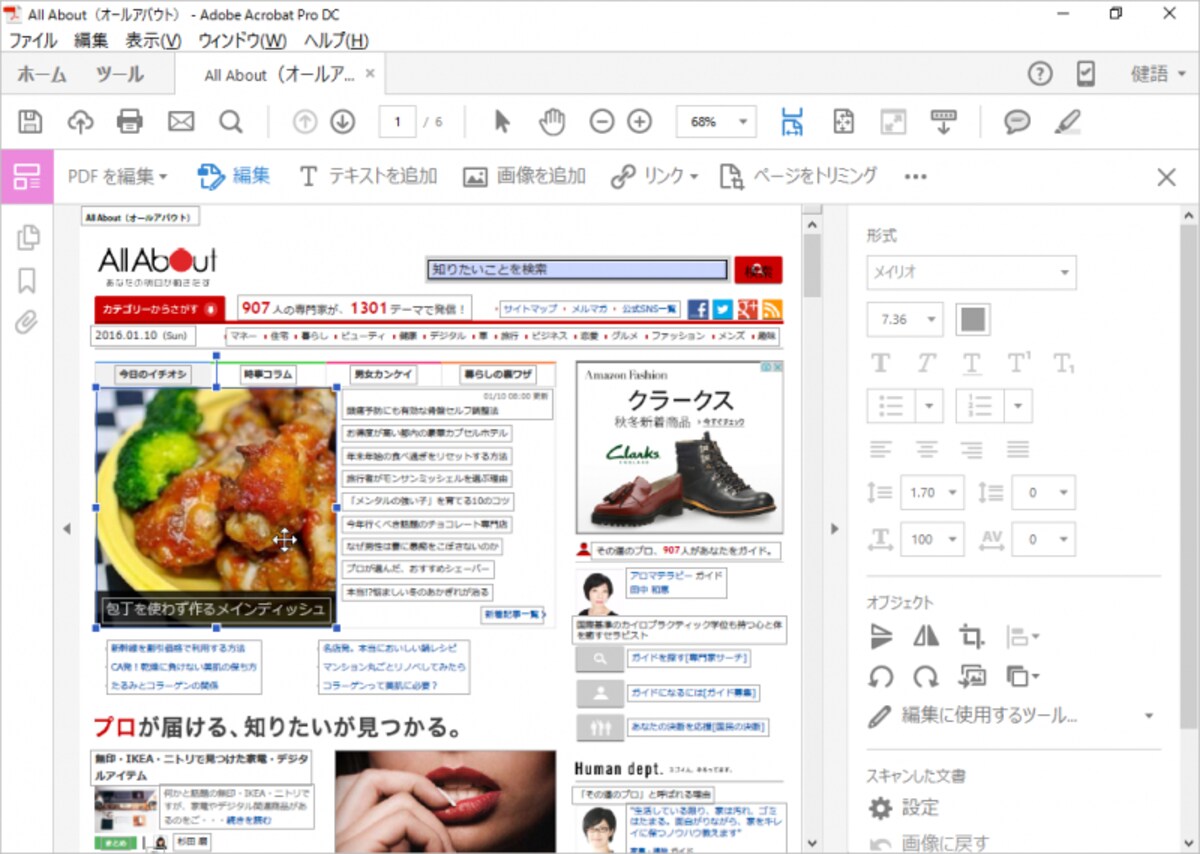Screen dimensions: 1200x854
Task: Click テキストを追加 button
Action: [368, 177]
